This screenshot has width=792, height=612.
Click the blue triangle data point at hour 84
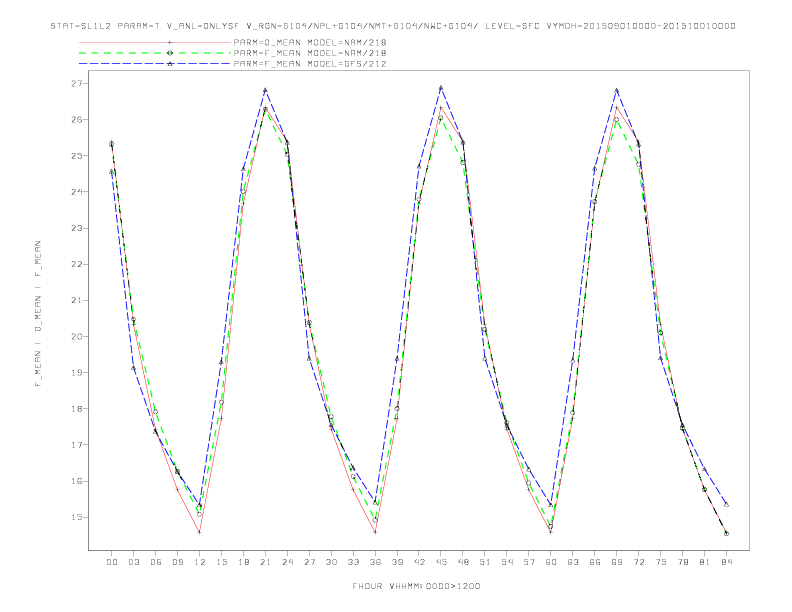tap(726, 504)
